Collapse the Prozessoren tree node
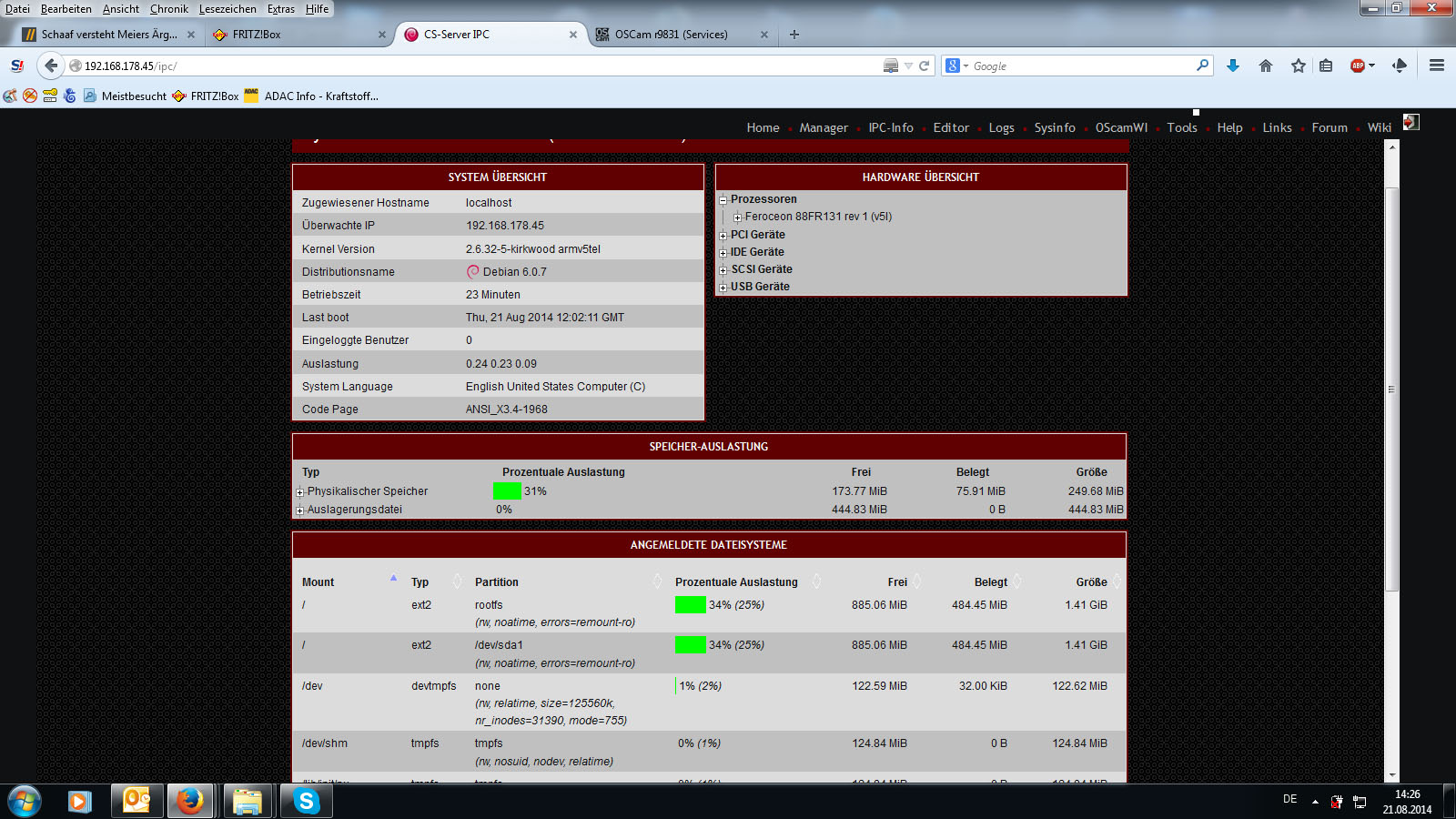The image size is (1456, 819). 723,200
